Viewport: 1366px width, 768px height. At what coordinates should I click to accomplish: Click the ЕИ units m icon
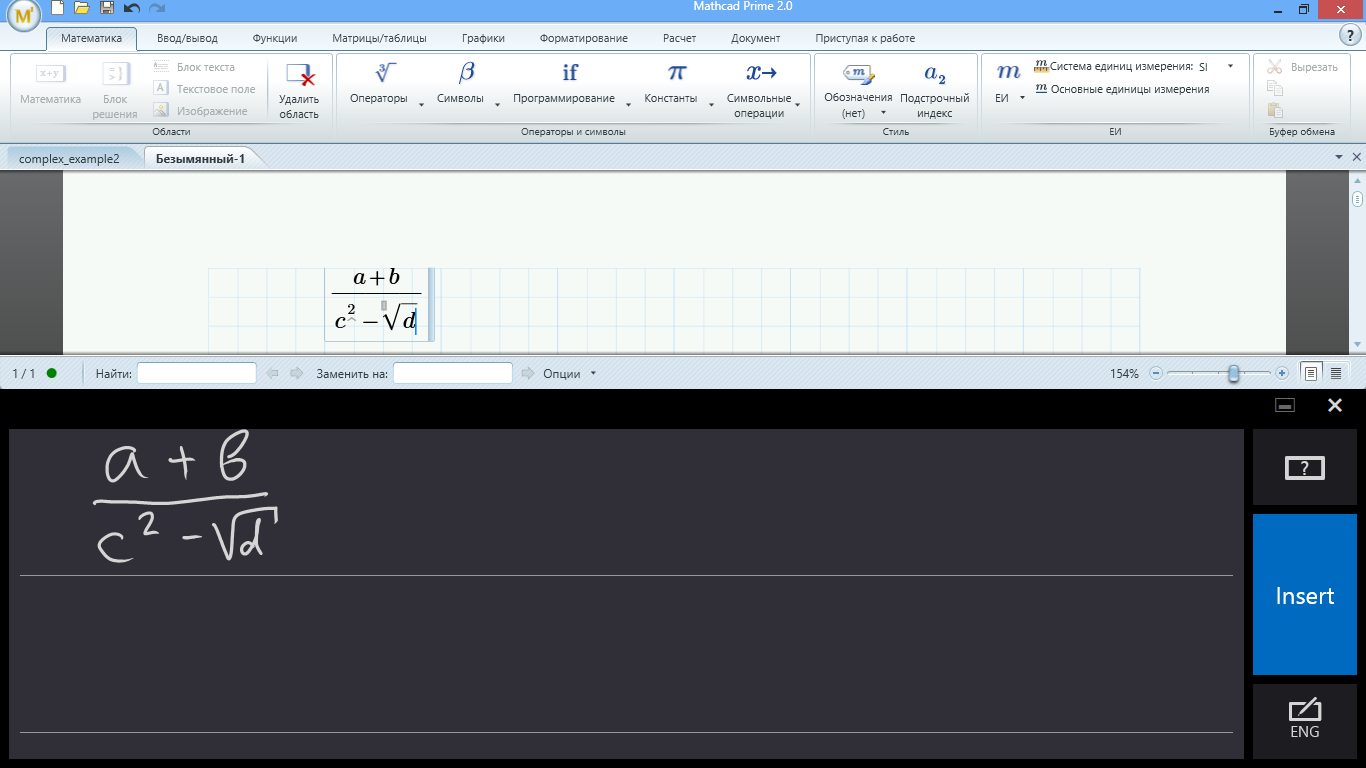point(1009,73)
